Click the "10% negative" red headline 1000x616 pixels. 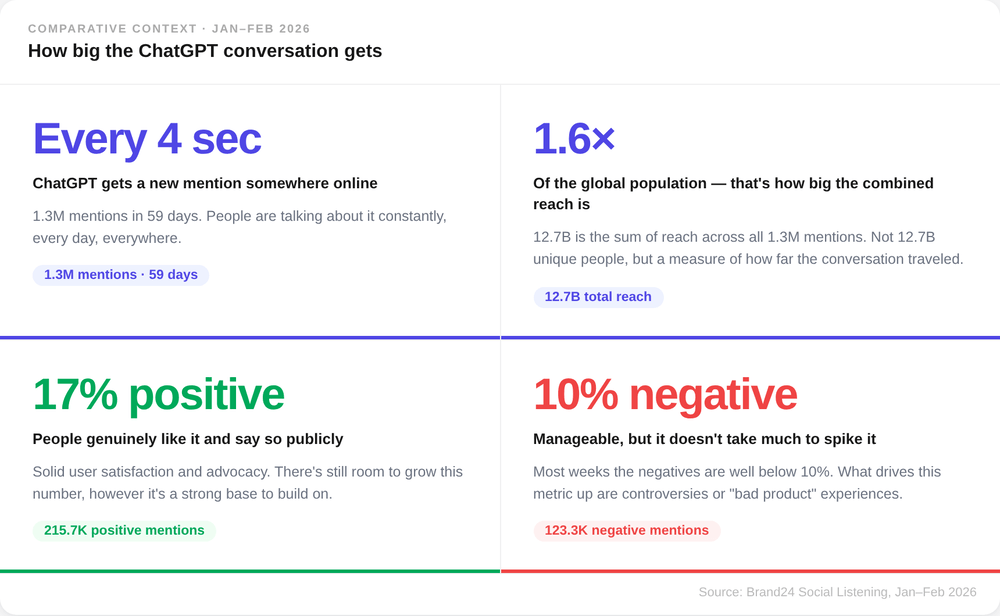[x=665, y=394]
